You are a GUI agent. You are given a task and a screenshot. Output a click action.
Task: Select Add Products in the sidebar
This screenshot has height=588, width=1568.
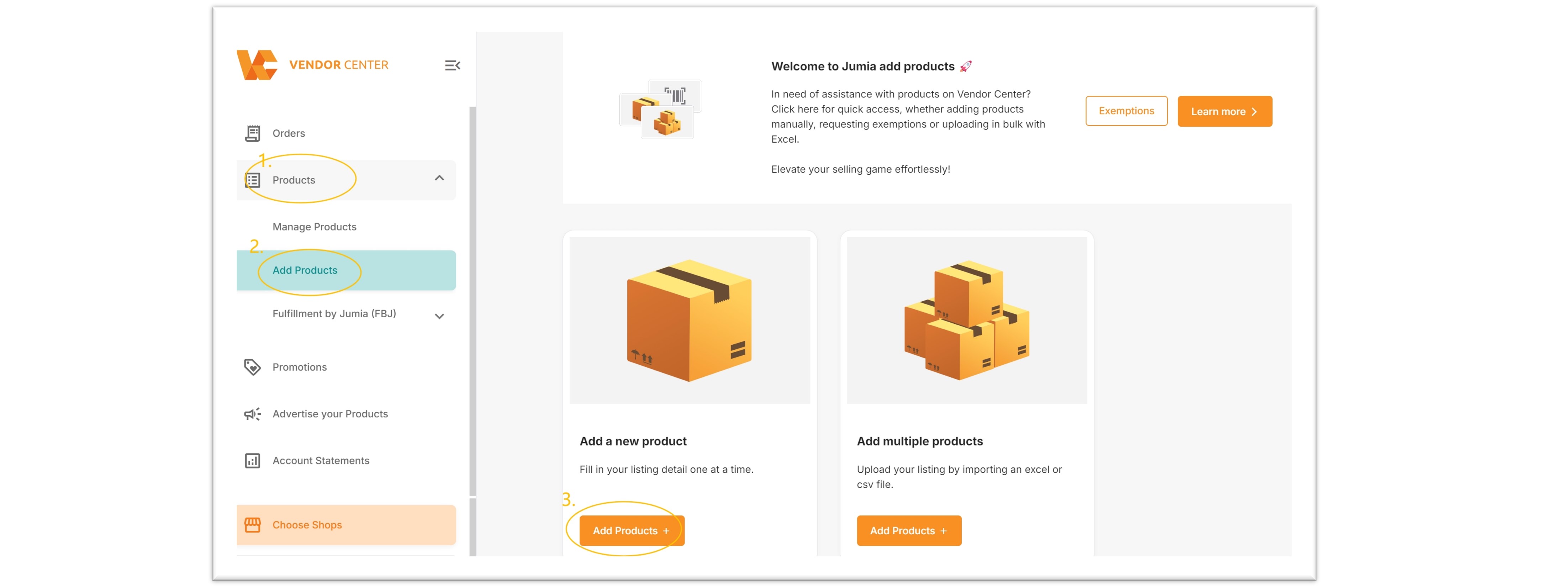(x=305, y=270)
